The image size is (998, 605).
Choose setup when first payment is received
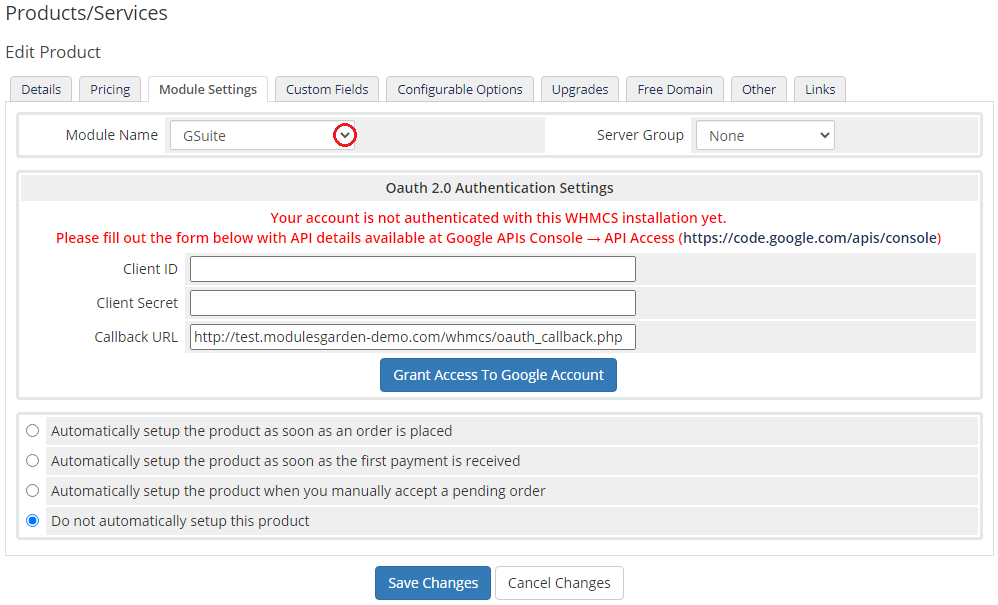(x=32, y=461)
